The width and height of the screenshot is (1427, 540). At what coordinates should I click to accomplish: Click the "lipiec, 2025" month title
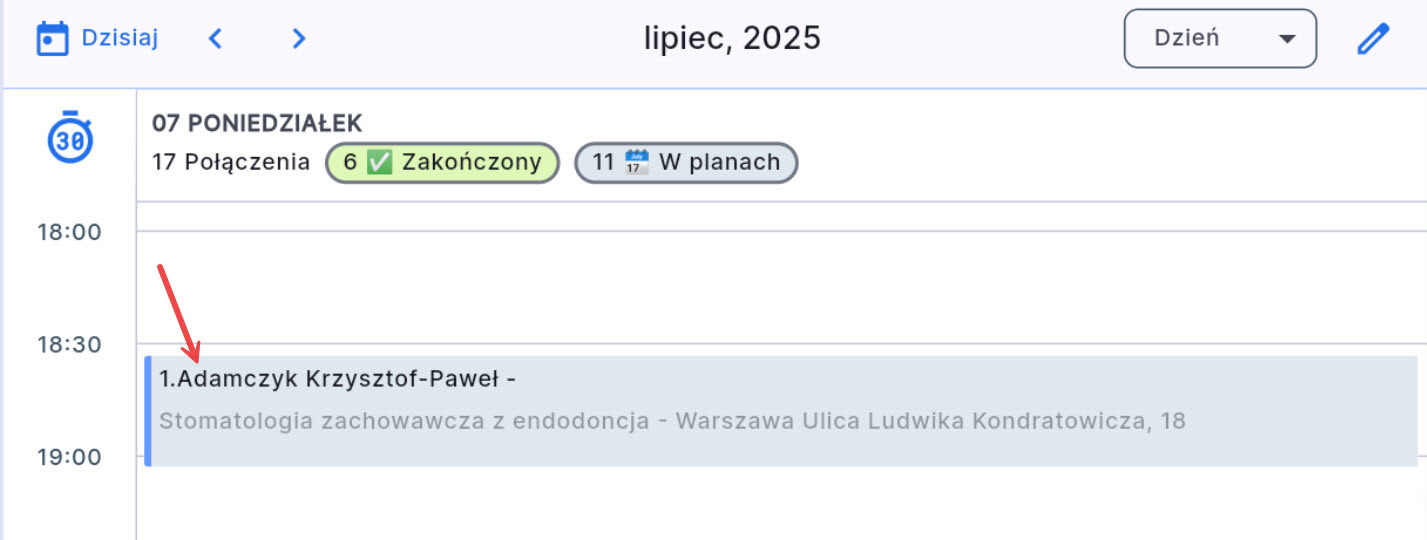coord(732,39)
